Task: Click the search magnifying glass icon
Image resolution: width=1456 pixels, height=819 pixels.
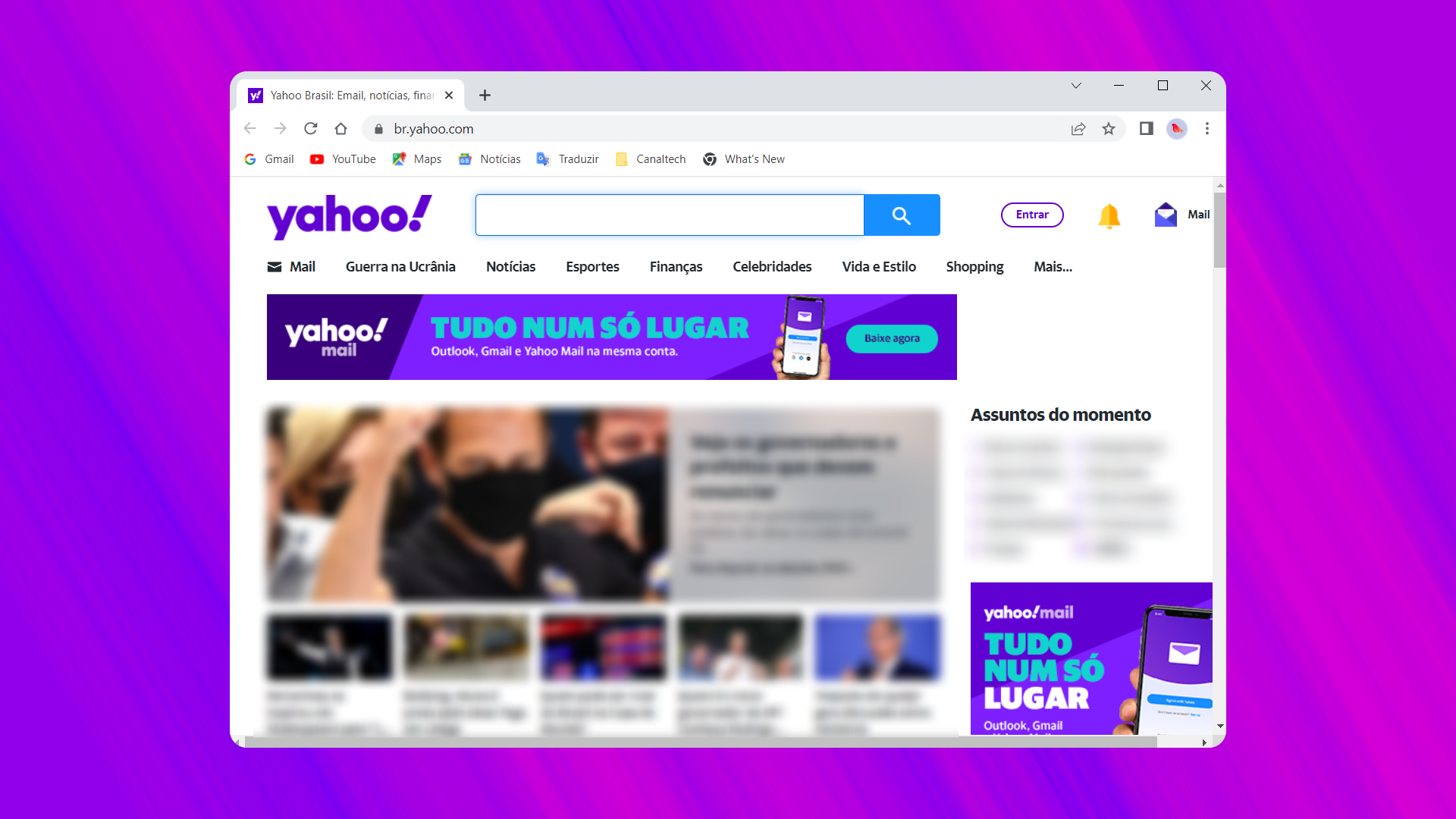Action: pos(900,214)
